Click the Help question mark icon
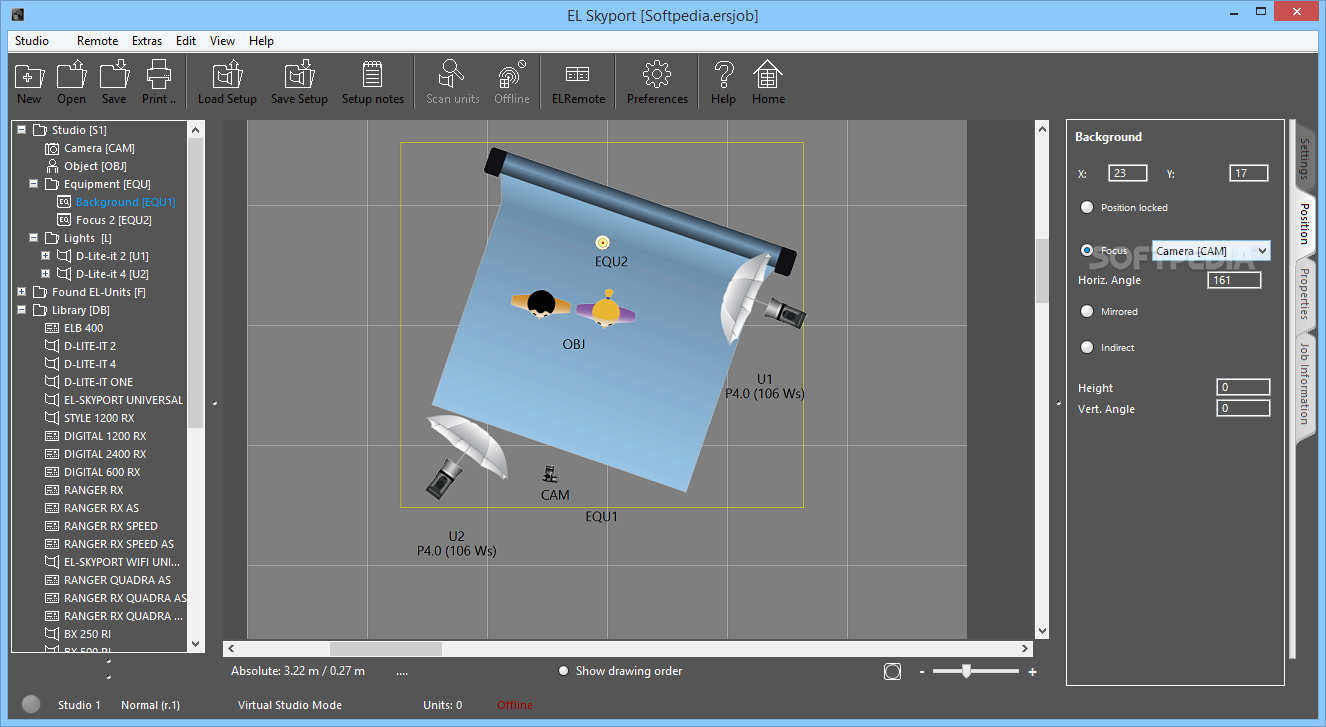This screenshot has width=1326, height=727. [x=723, y=82]
